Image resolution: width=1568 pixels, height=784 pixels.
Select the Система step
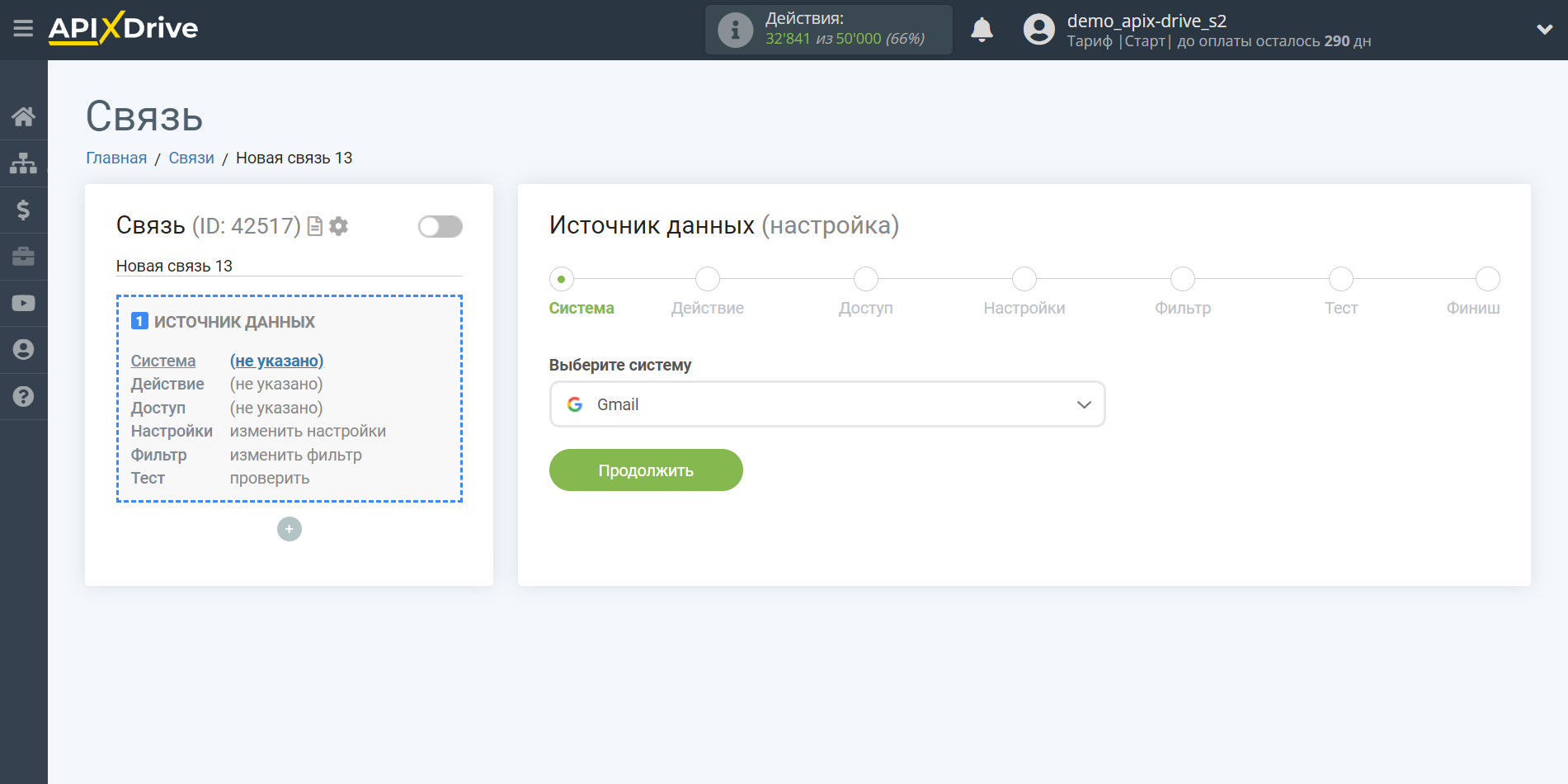[x=562, y=279]
